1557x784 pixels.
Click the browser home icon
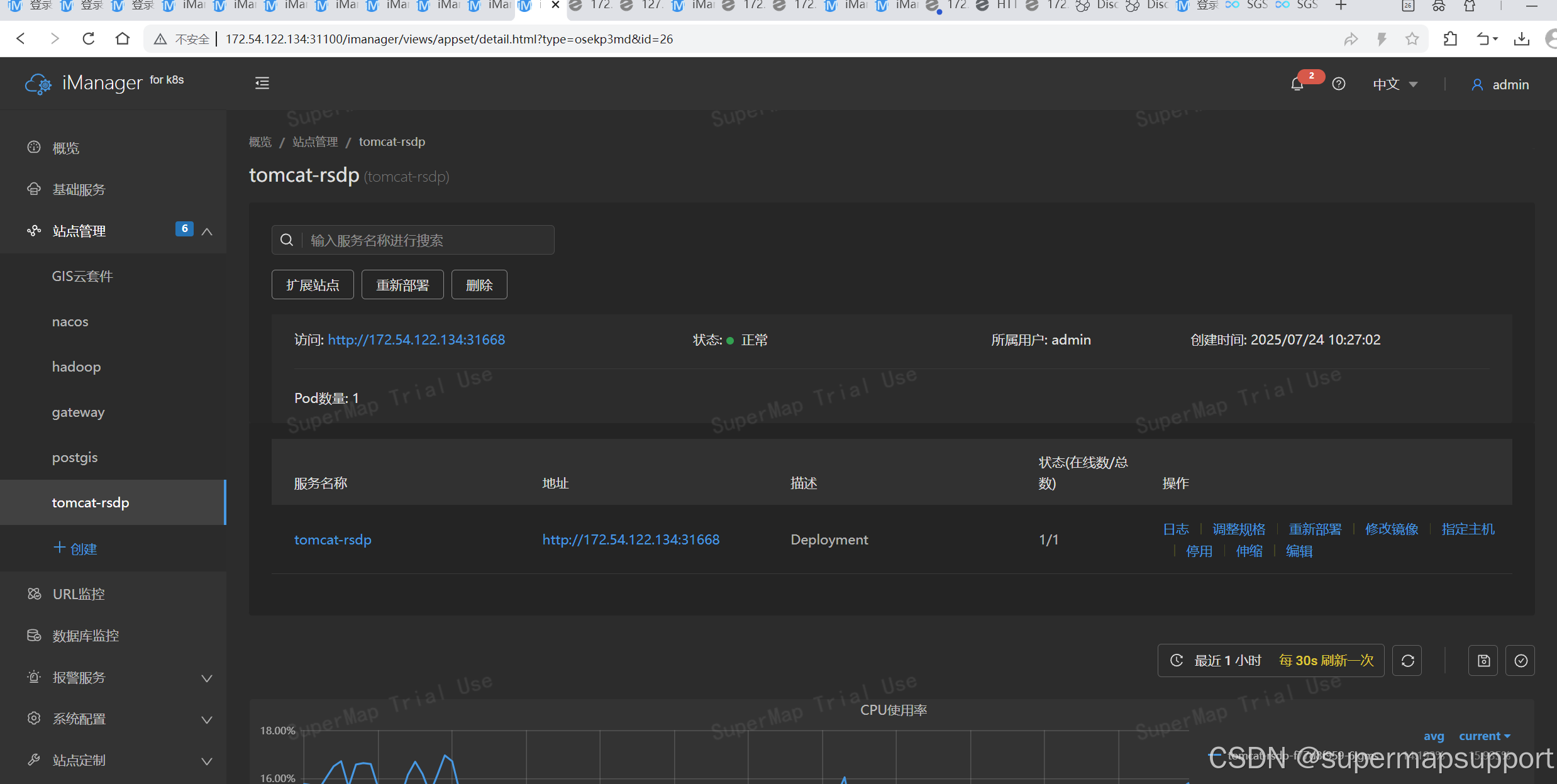123,39
